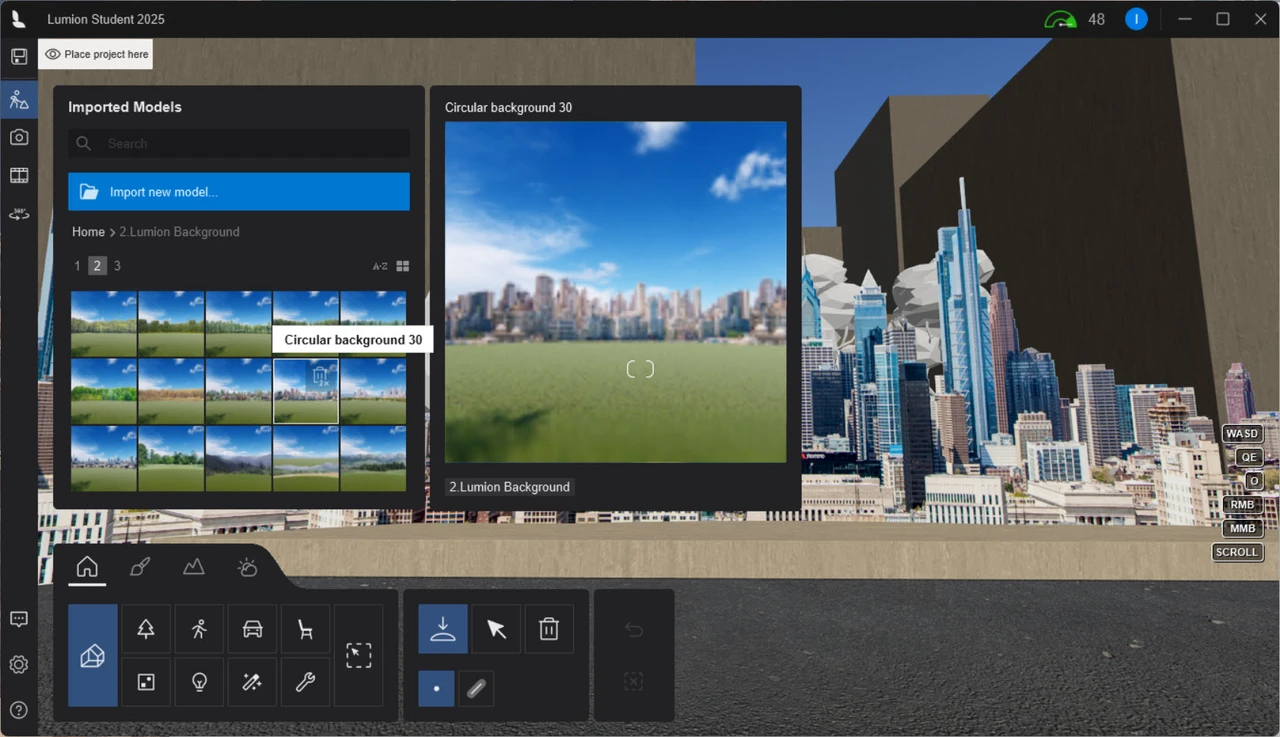This screenshot has width=1280, height=737.
Task: Switch to Build mode in the left sidebar
Action: point(19,99)
